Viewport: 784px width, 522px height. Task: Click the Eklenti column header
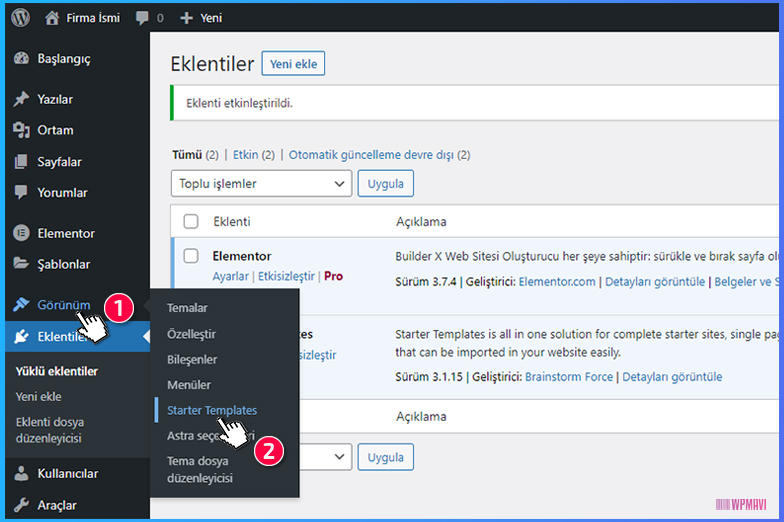coord(232,222)
